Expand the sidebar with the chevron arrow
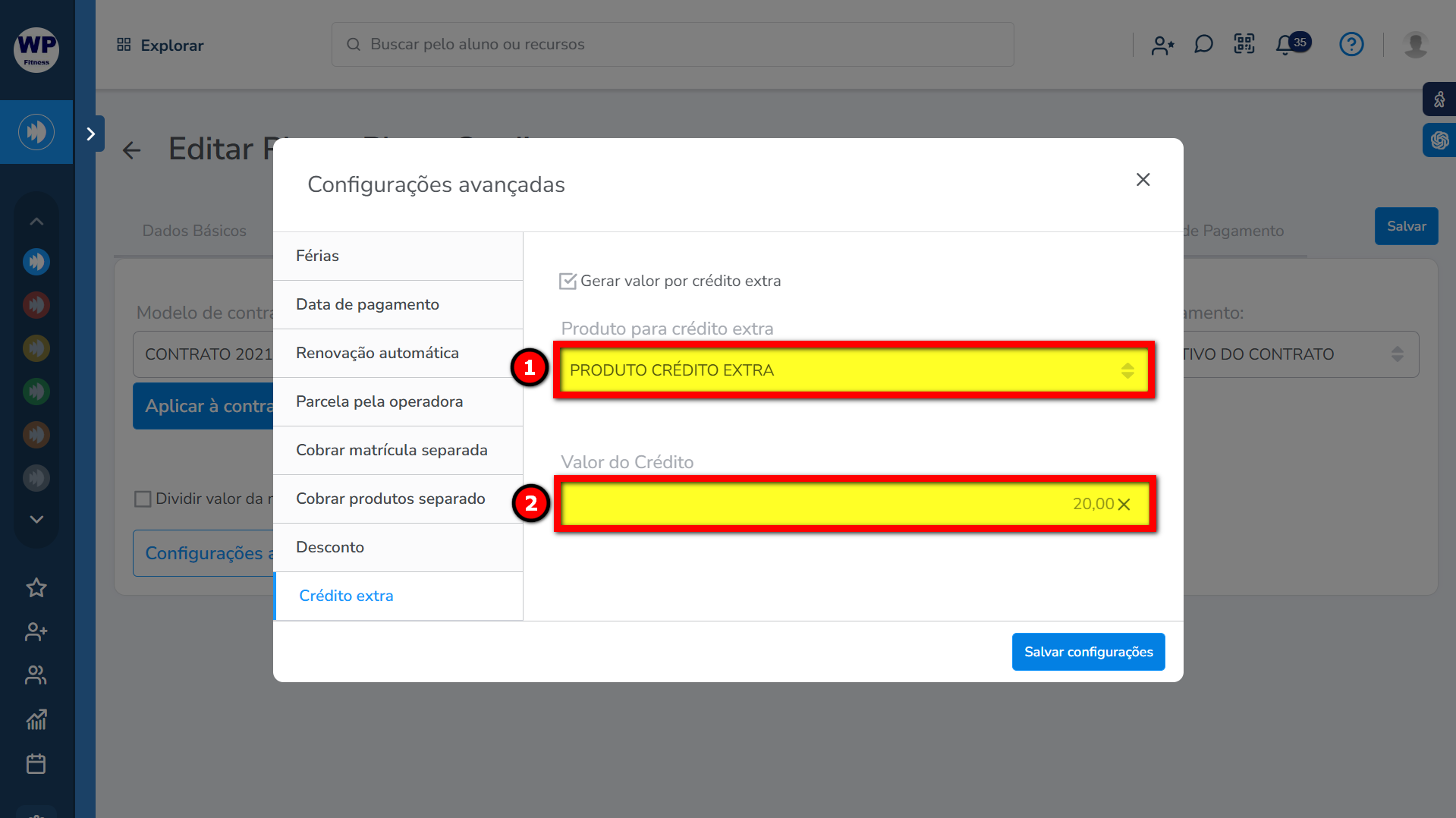Screen dimensions: 1456x818 pos(91,134)
